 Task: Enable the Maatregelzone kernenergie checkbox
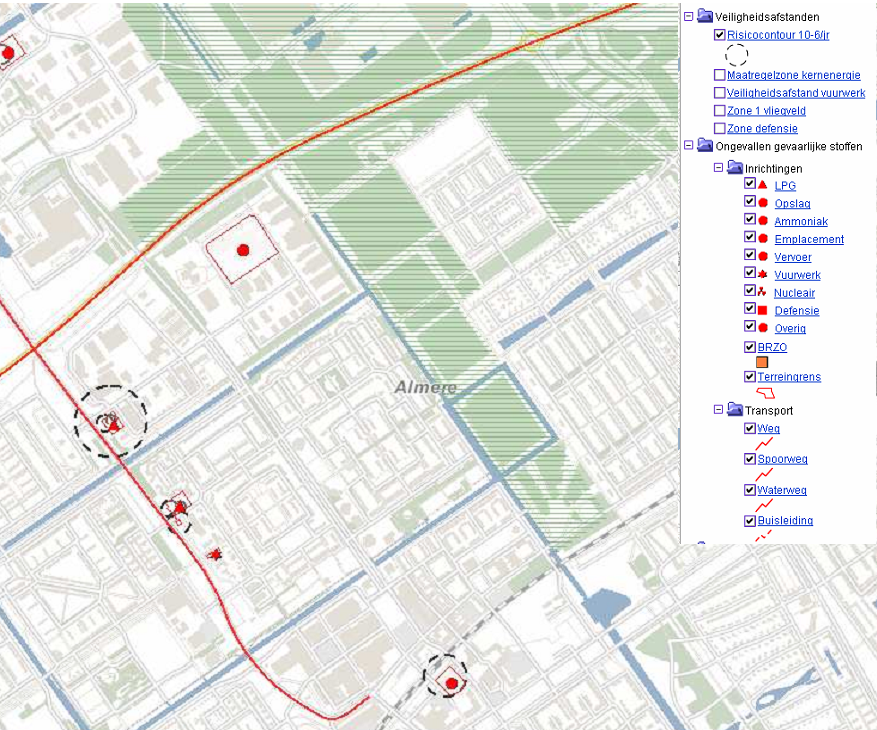(720, 74)
